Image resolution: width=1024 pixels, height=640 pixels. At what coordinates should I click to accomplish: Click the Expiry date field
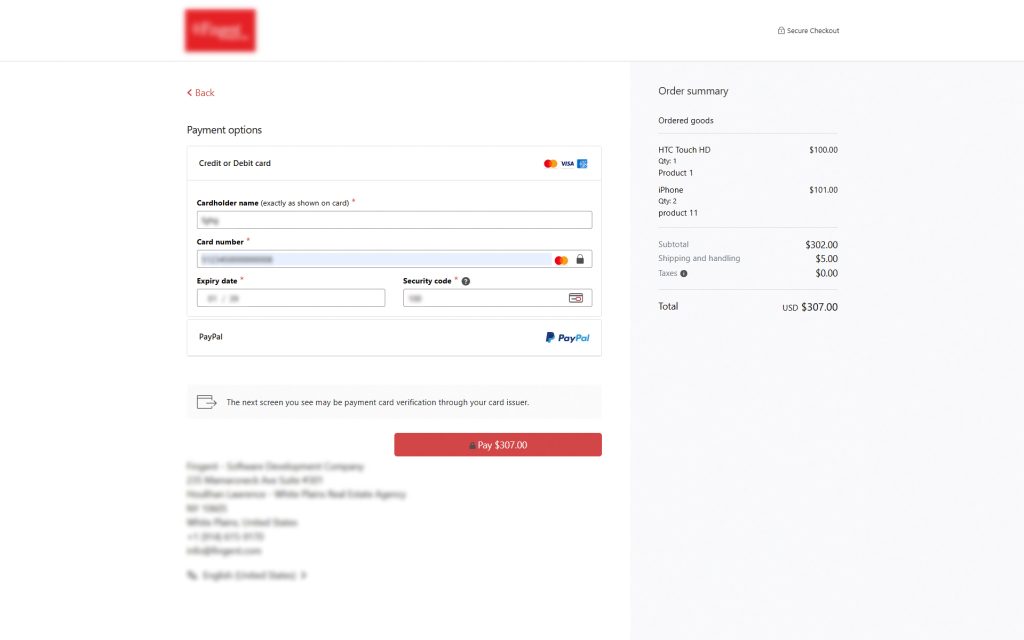291,297
